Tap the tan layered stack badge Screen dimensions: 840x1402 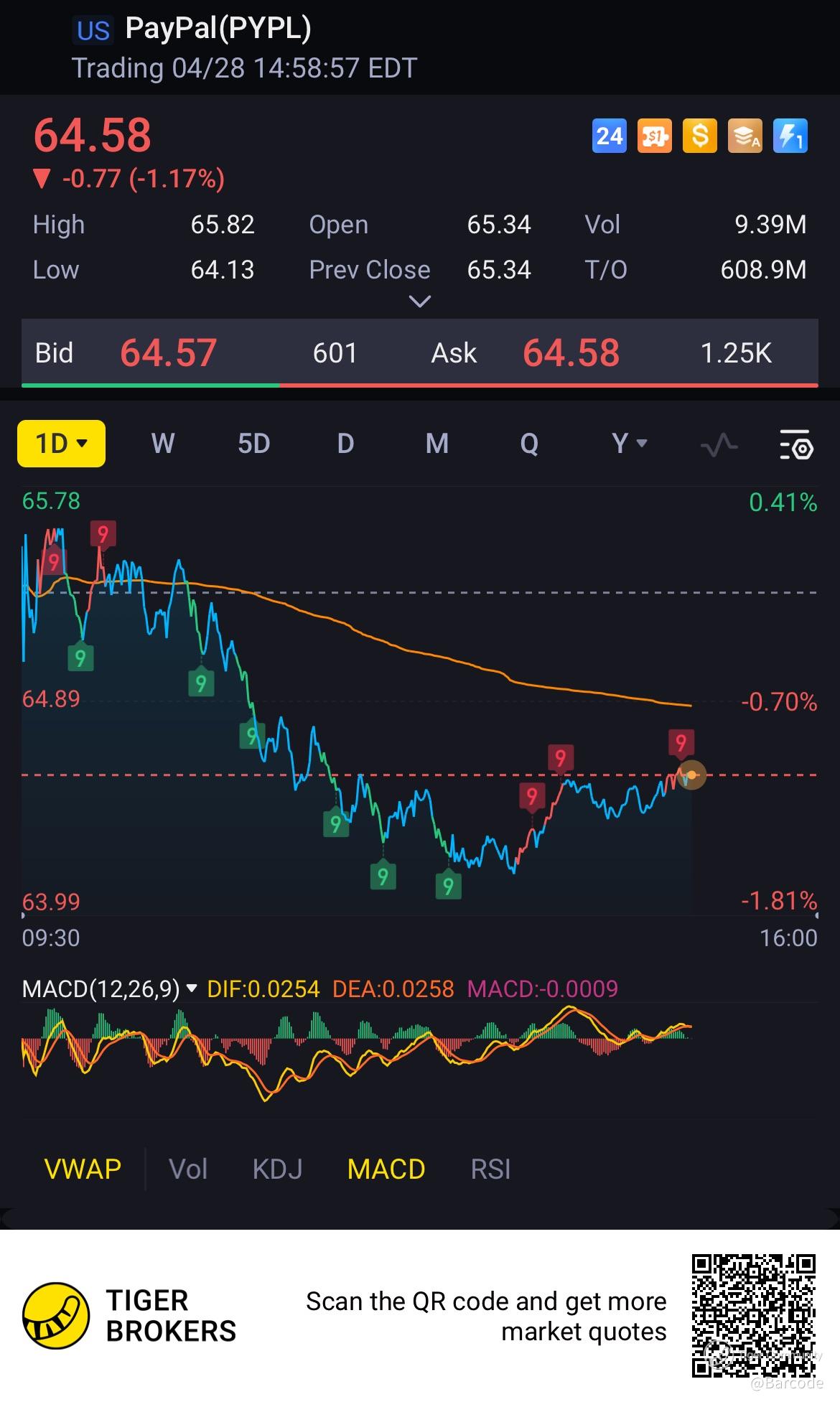[x=745, y=136]
